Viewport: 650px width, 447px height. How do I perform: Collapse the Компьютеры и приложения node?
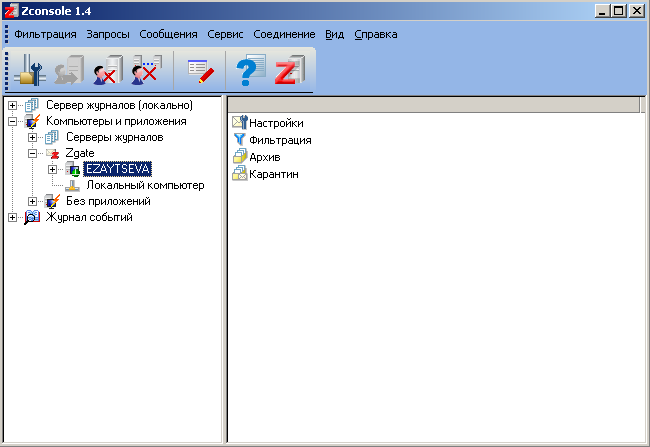click(x=12, y=121)
